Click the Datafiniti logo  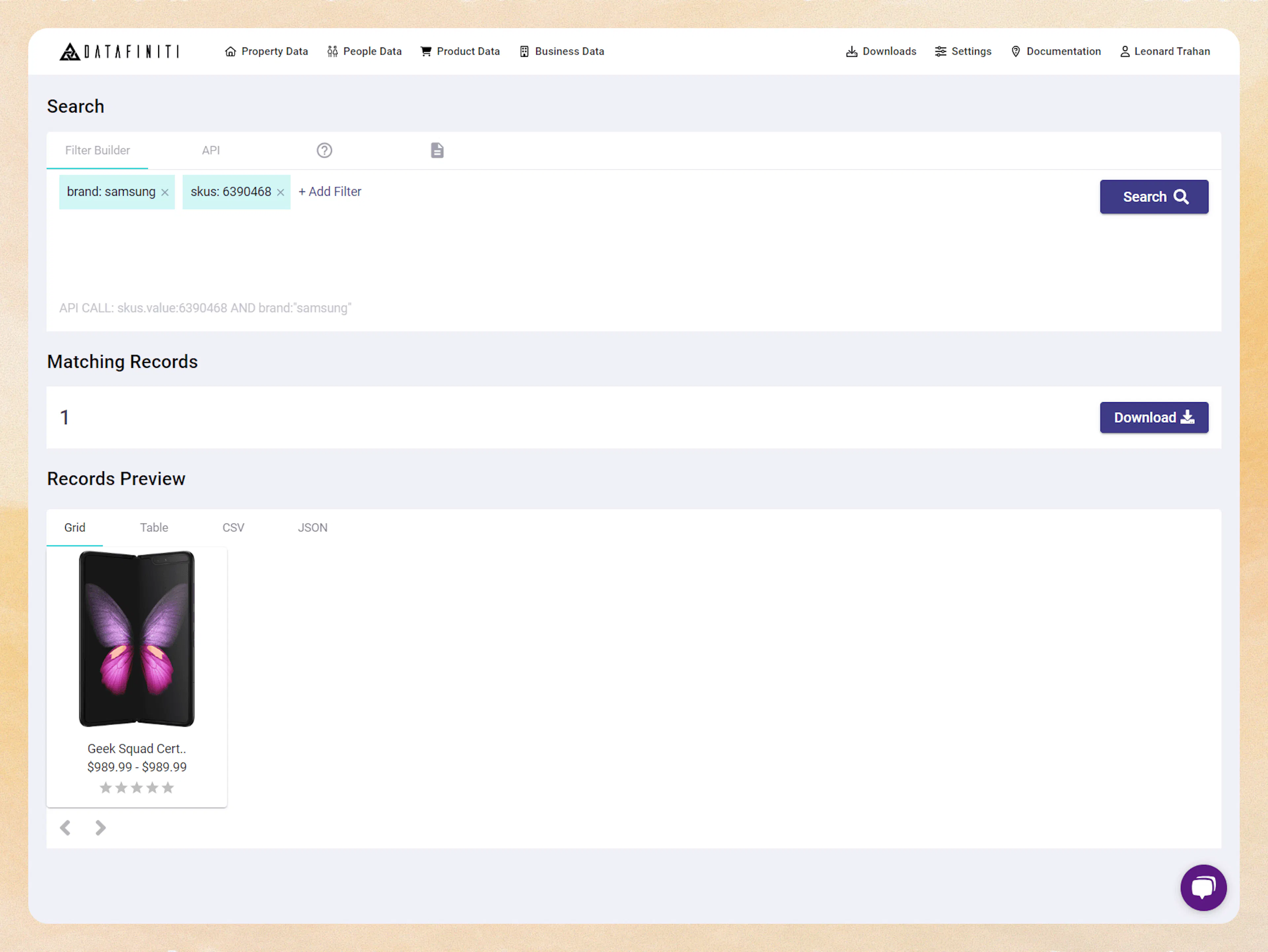pos(120,51)
